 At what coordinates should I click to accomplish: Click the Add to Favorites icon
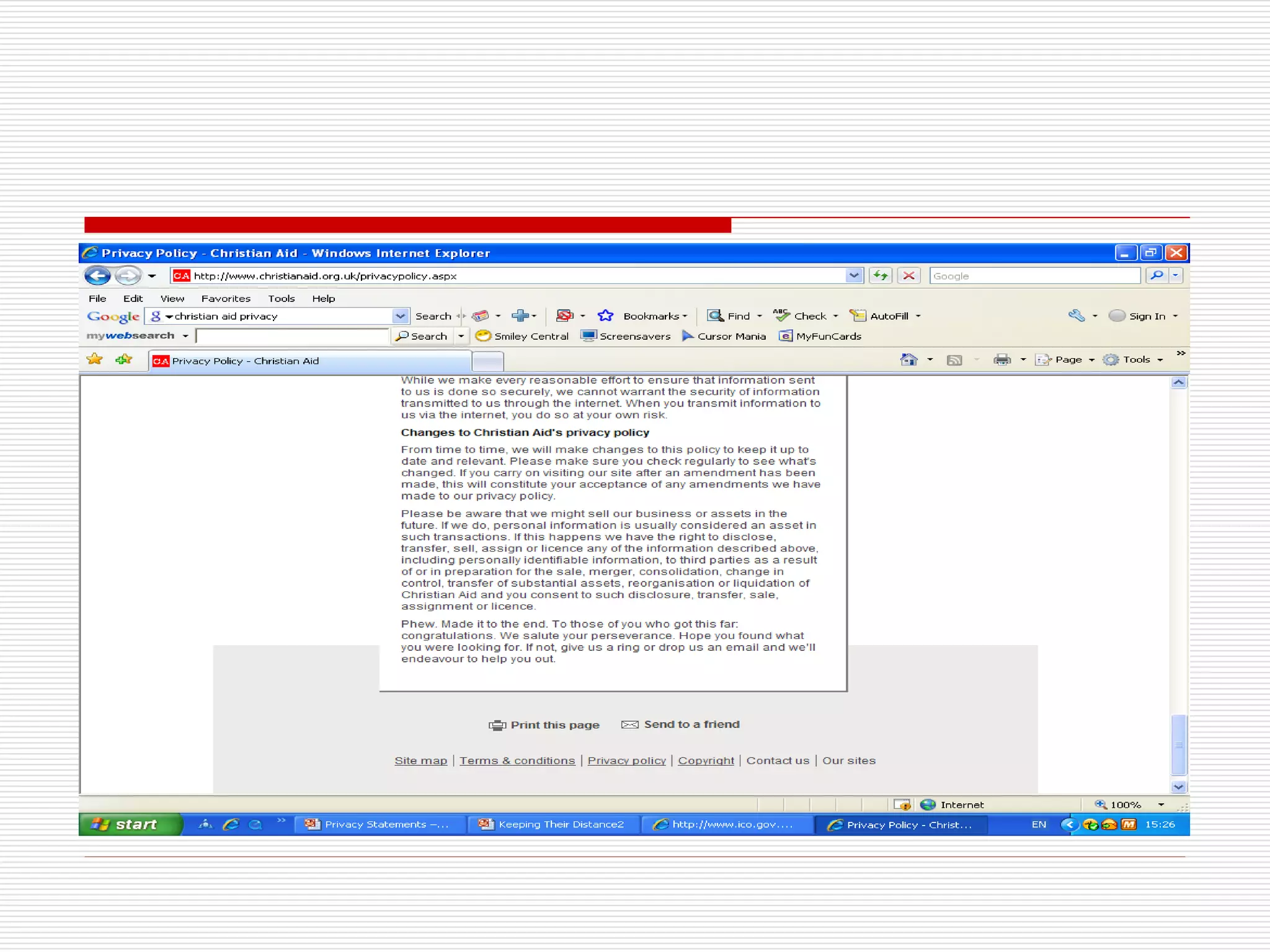click(x=124, y=359)
